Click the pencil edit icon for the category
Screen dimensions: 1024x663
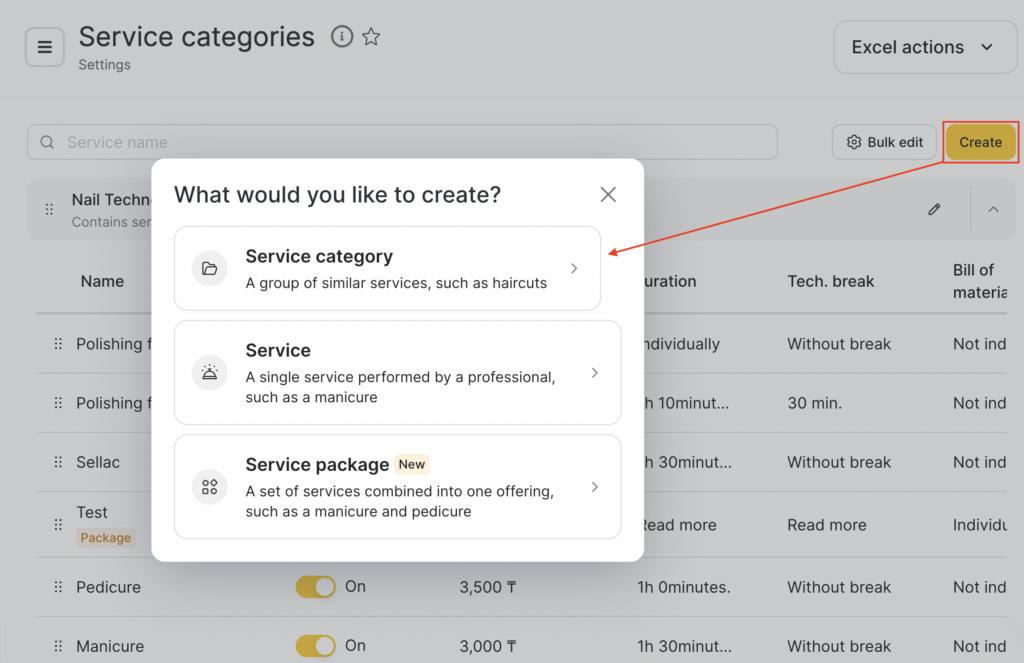coord(934,209)
